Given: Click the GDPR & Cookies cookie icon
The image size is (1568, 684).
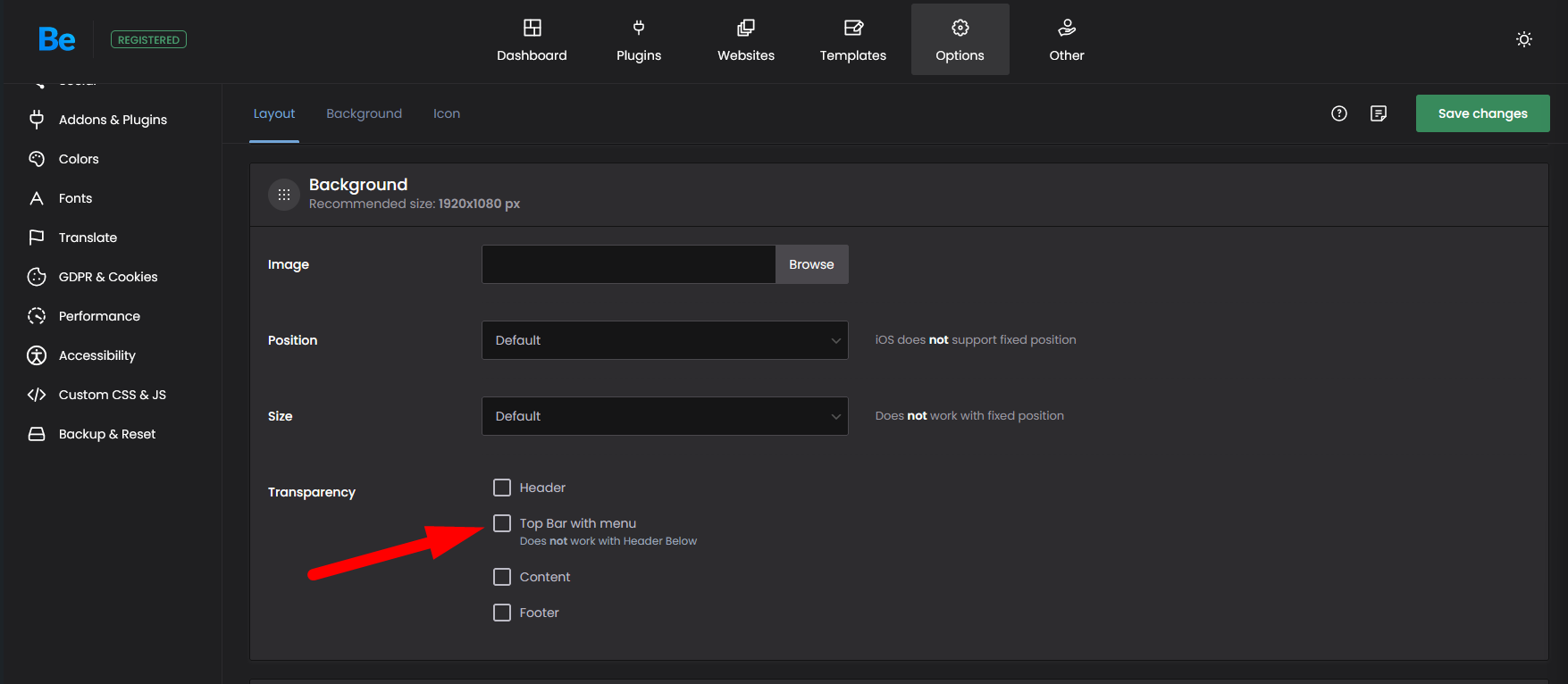Looking at the screenshot, I should (x=37, y=277).
